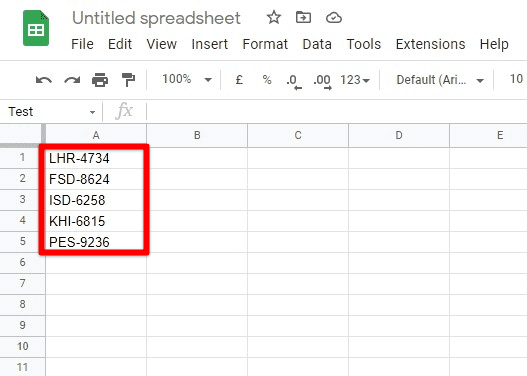Viewport: 527px width, 376px height.
Task: Decrease decimal places
Action: [294, 82]
